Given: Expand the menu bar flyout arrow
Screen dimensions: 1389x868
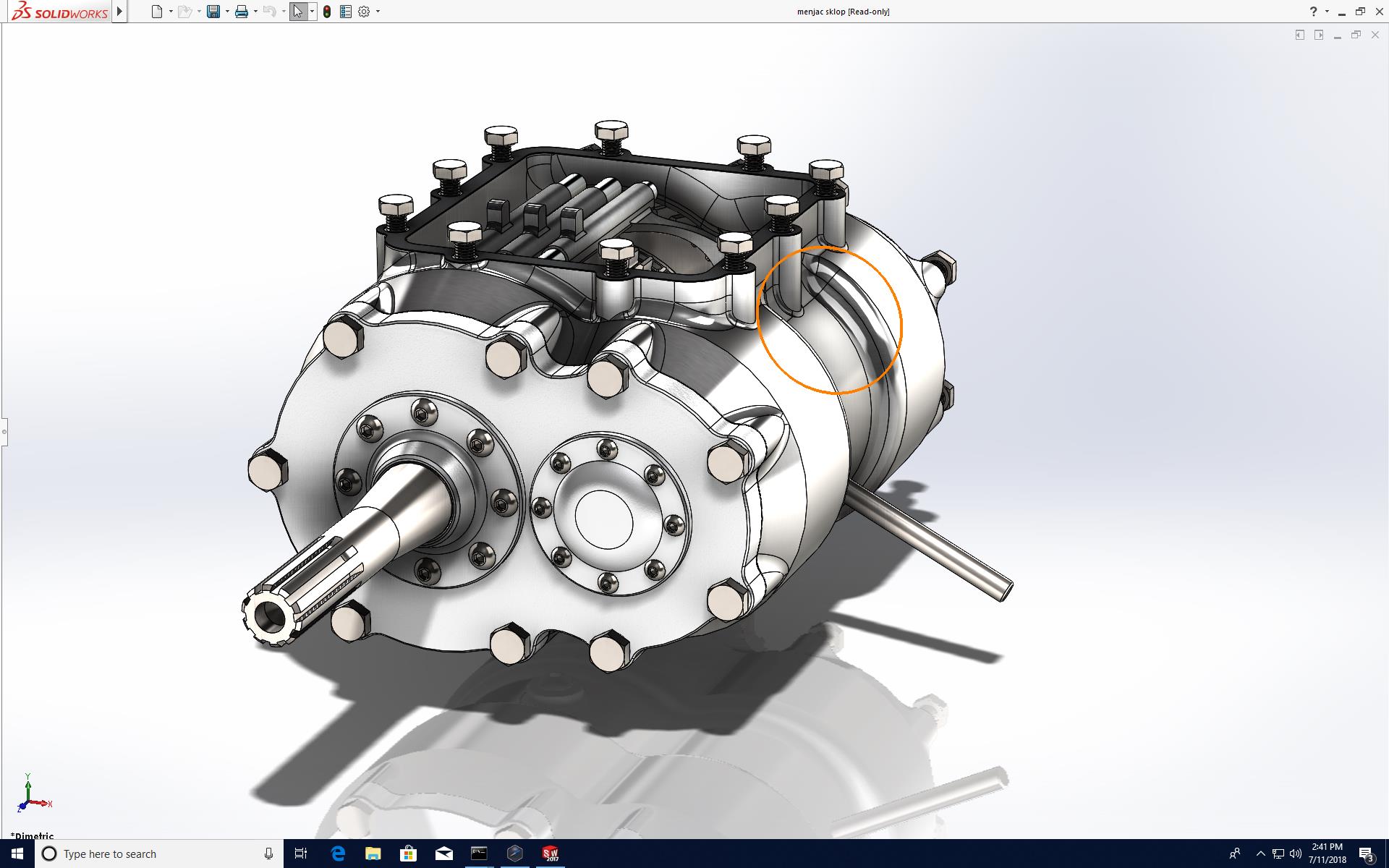Looking at the screenshot, I should pyautogui.click(x=120, y=12).
